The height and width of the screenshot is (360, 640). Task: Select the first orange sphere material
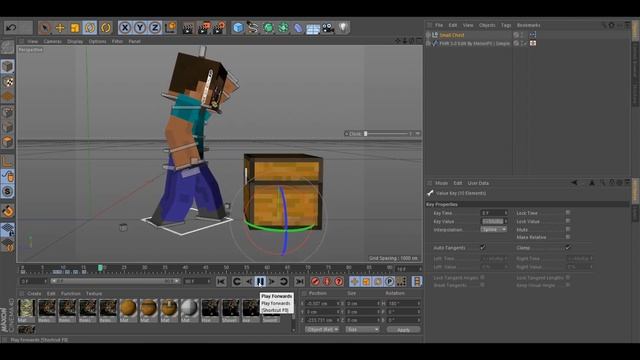pyautogui.click(x=128, y=308)
